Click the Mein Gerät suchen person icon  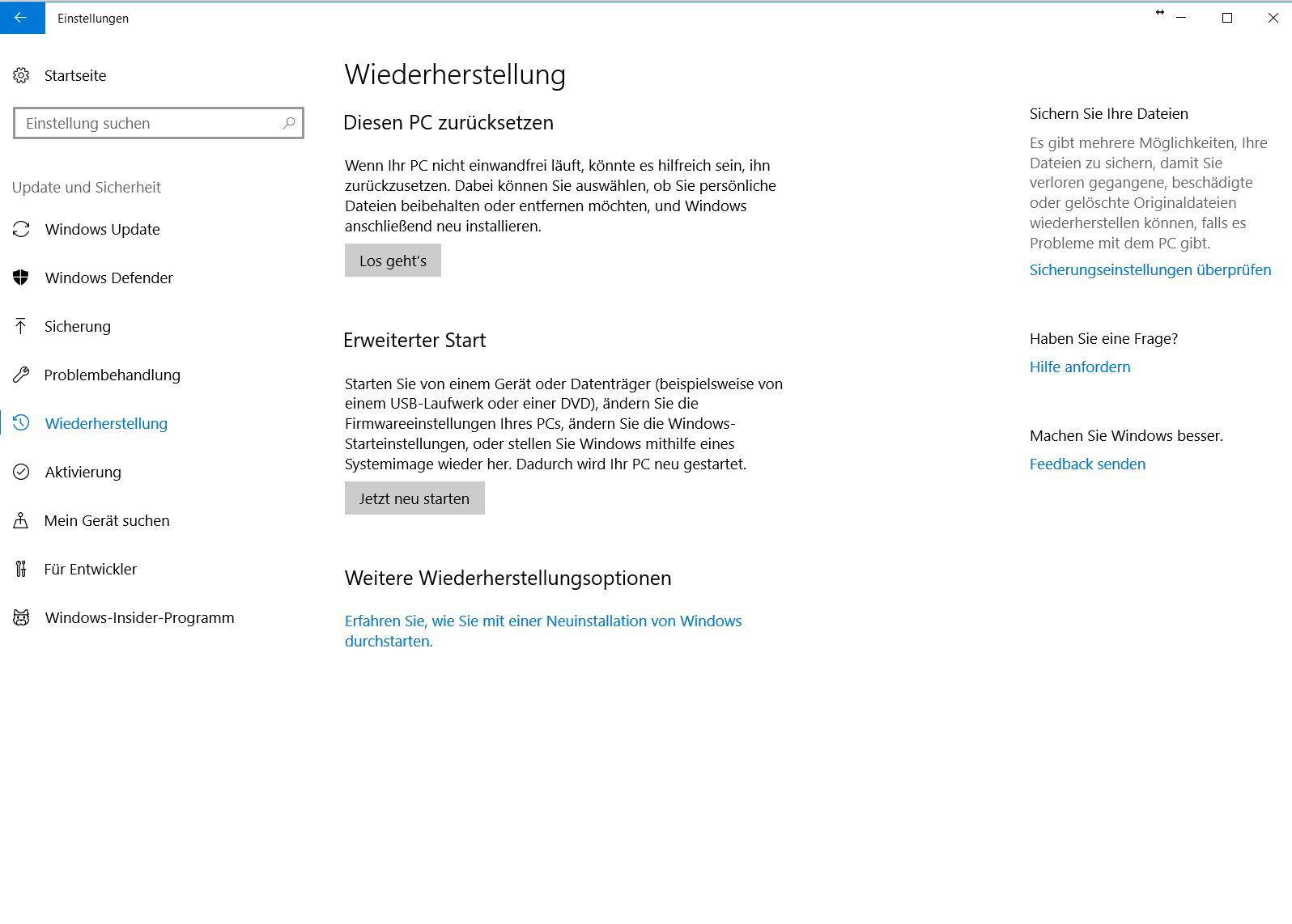point(21,520)
